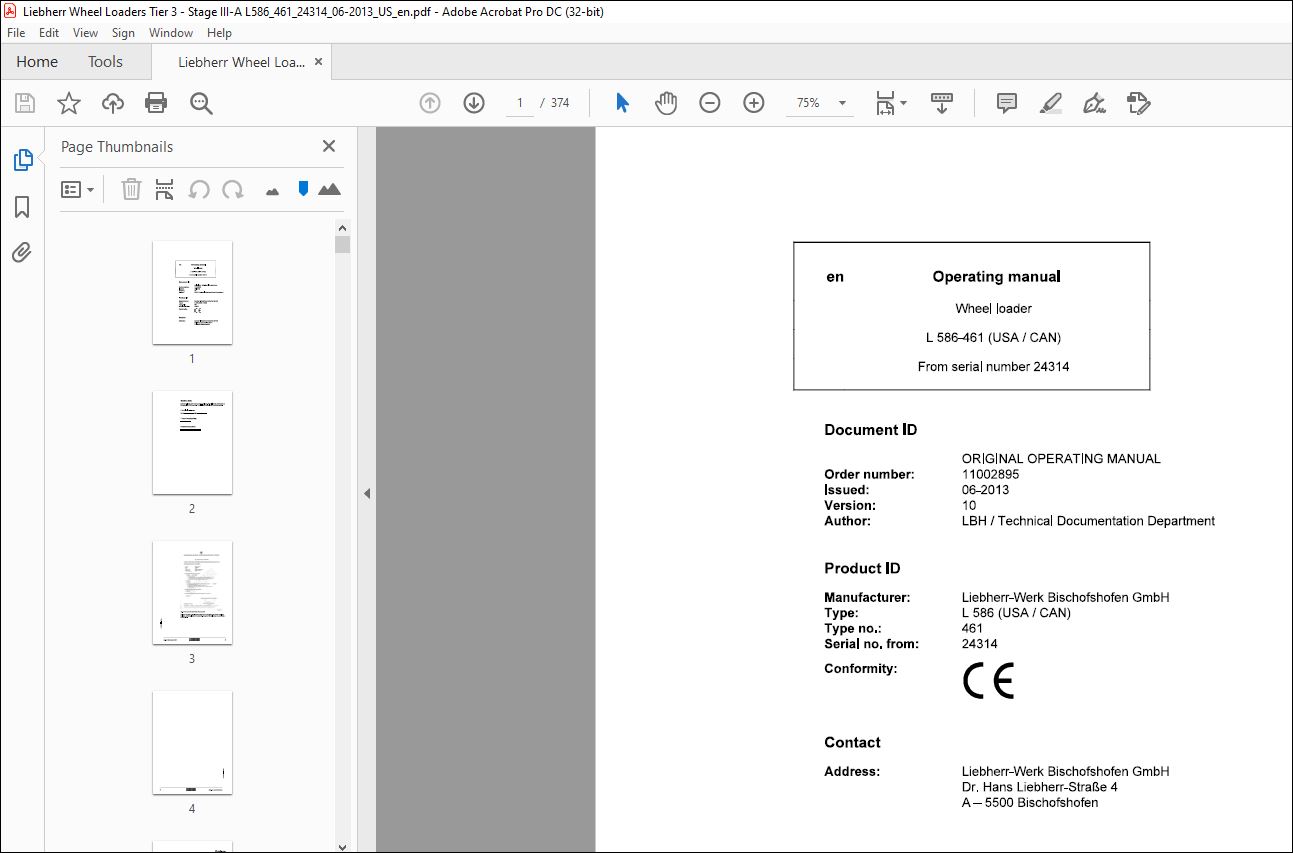Go to previous page arrow
The image size is (1293, 853).
tap(430, 103)
